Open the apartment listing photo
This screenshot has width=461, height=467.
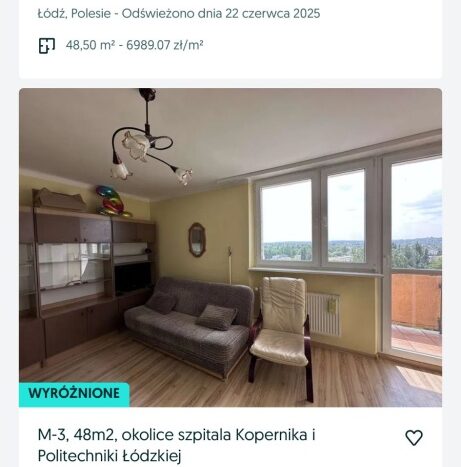coord(230,247)
